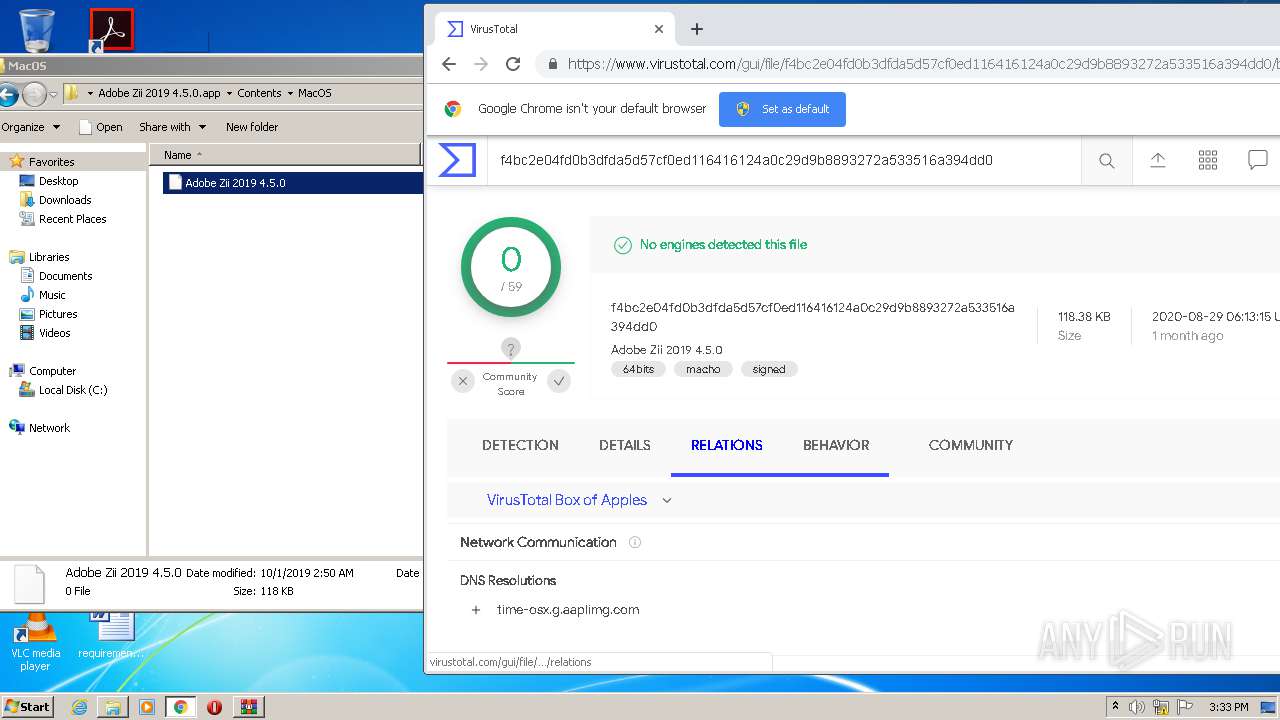Sort by the Name column header
The height and width of the screenshot is (720, 1280).
[285, 155]
